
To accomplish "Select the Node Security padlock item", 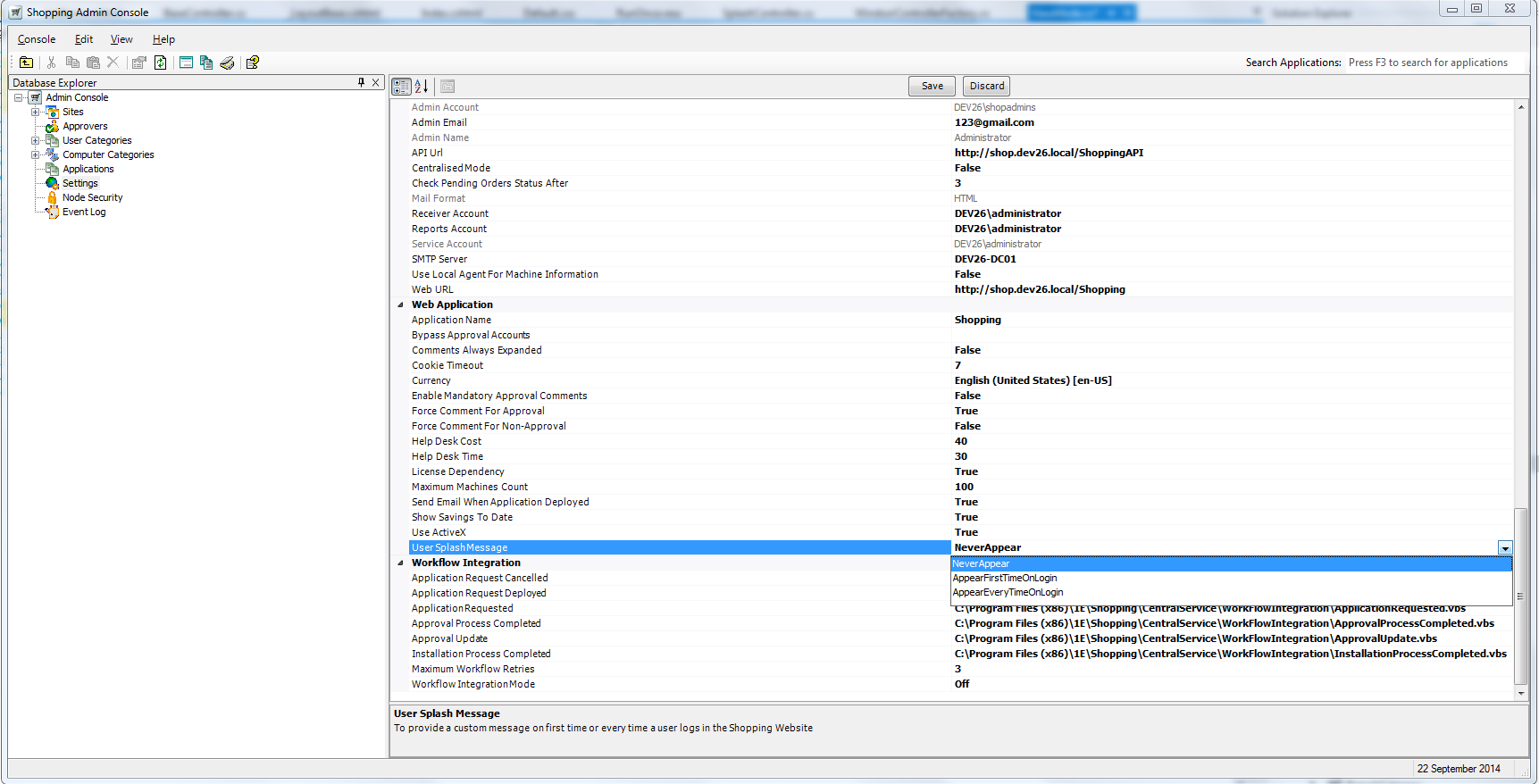I will 92,197.
